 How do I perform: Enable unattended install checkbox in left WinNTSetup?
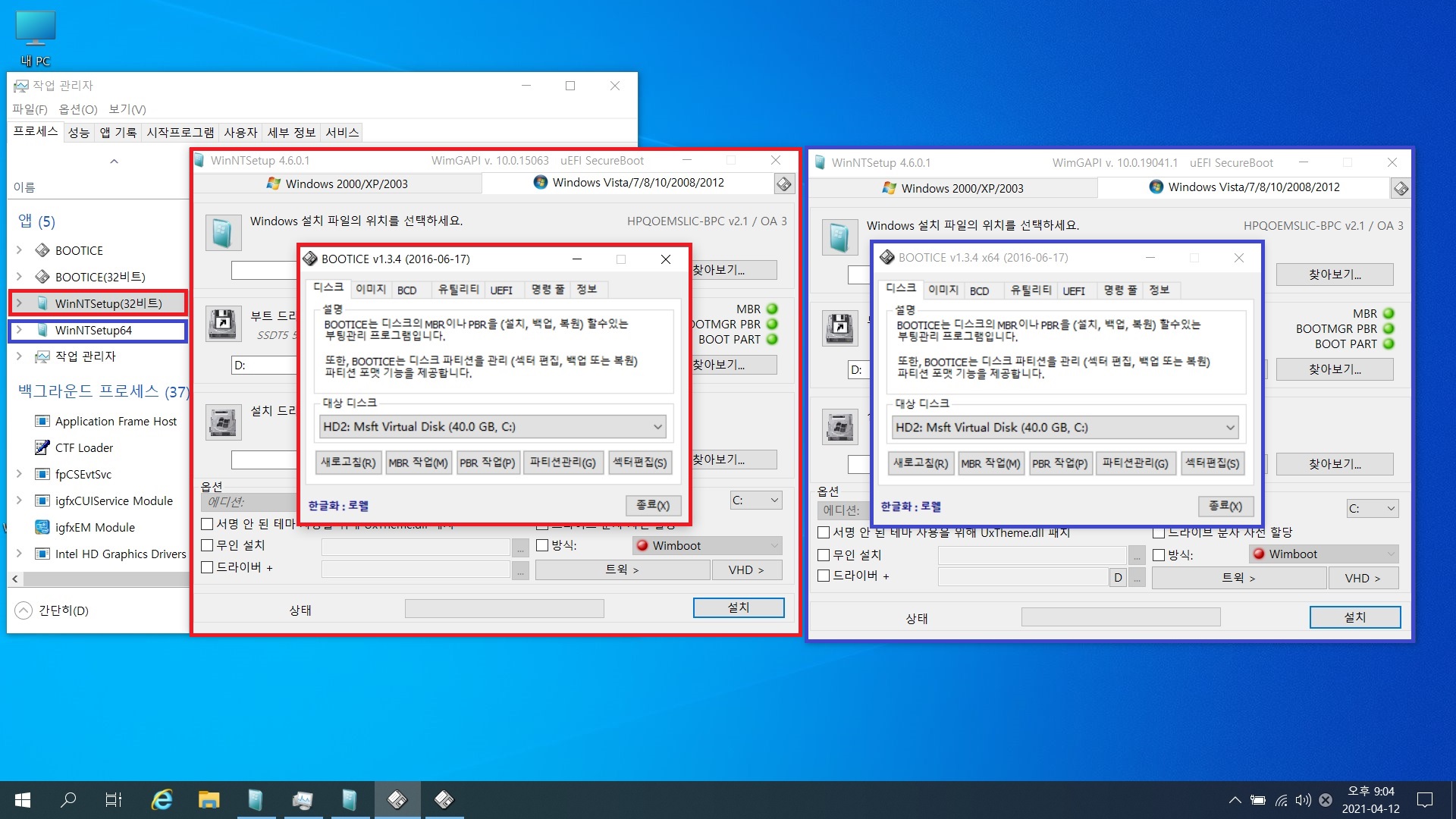tap(207, 545)
